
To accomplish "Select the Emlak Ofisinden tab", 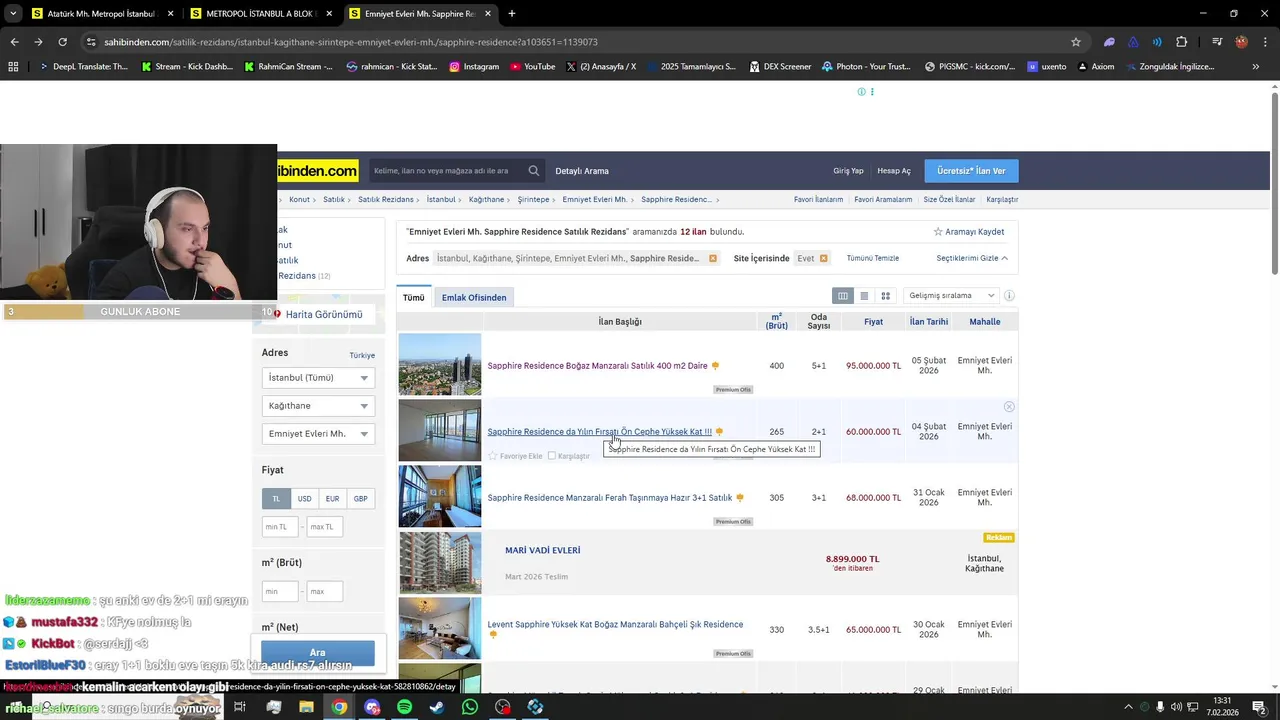I will [x=474, y=298].
